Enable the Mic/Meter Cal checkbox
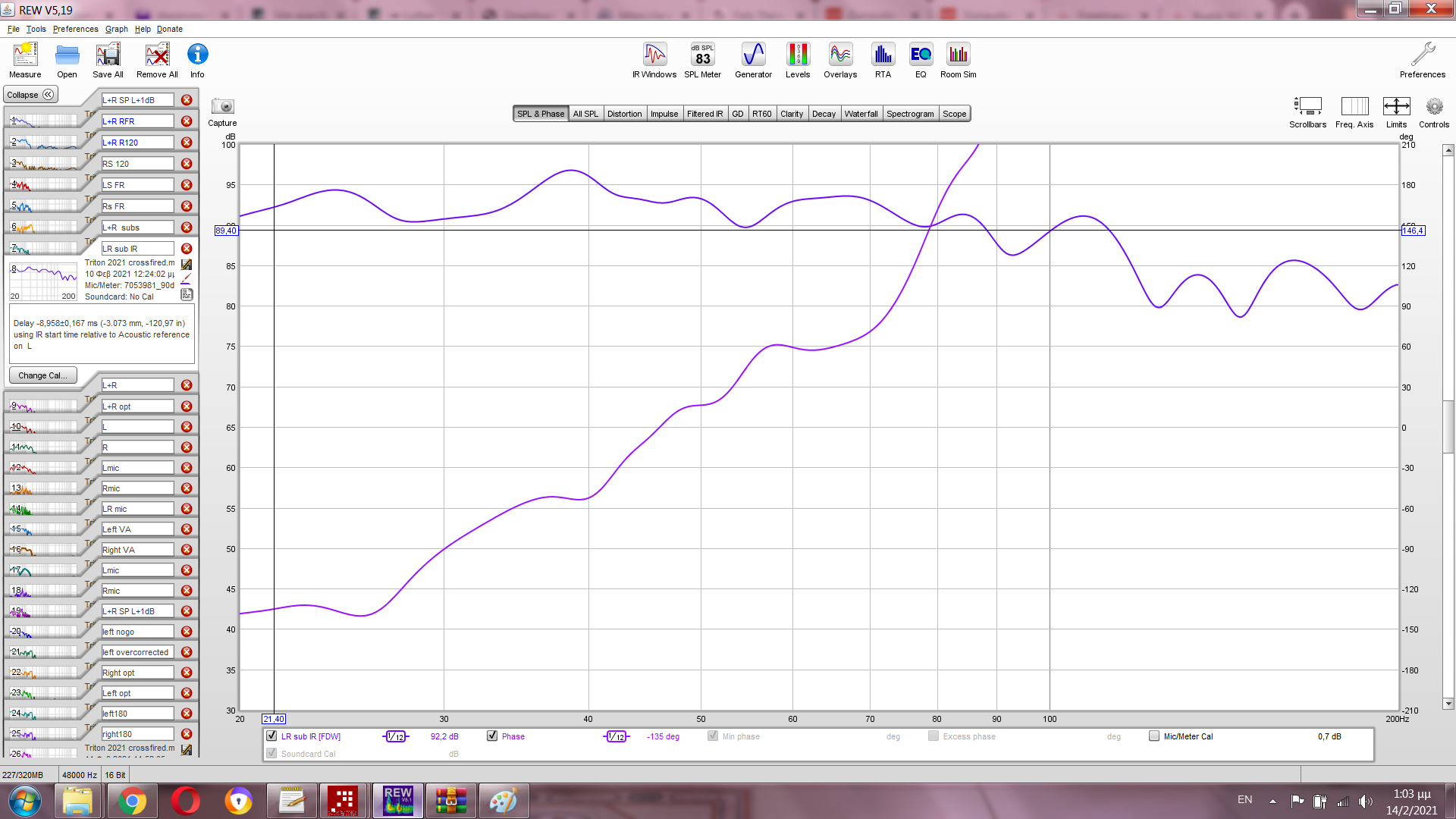The width and height of the screenshot is (1456, 819). coord(1154,736)
